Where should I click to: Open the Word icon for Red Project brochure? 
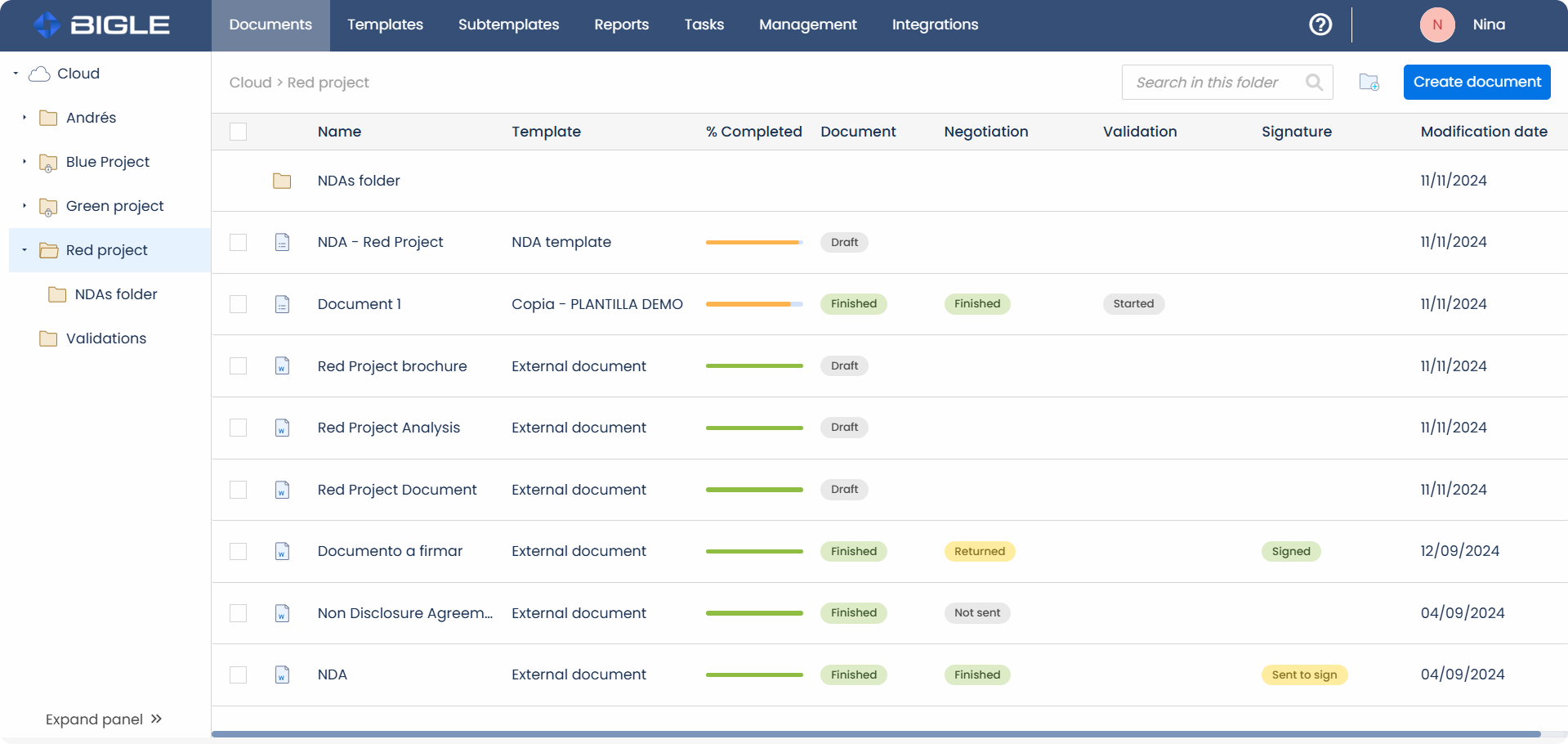(282, 366)
